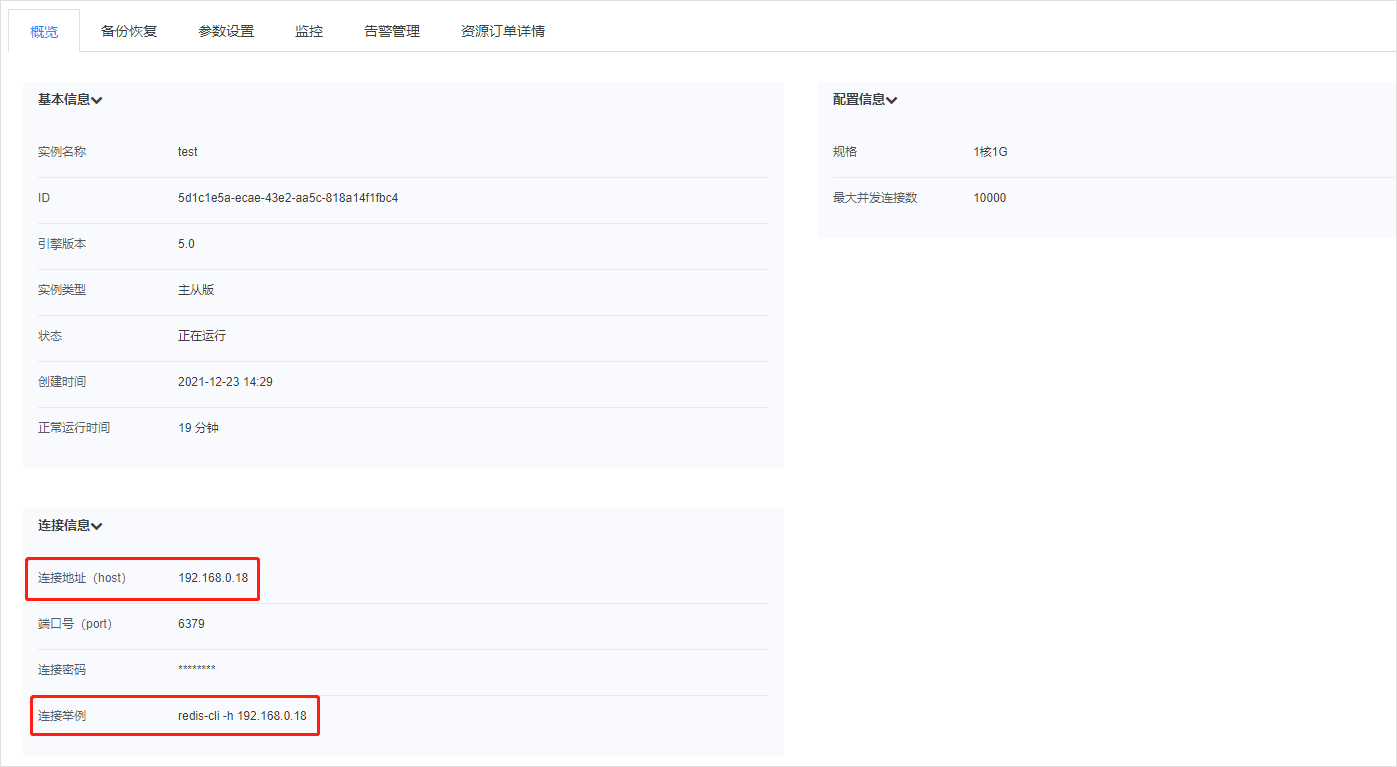Click the 引擎版本 label
This screenshot has width=1397, height=767.
pos(62,244)
